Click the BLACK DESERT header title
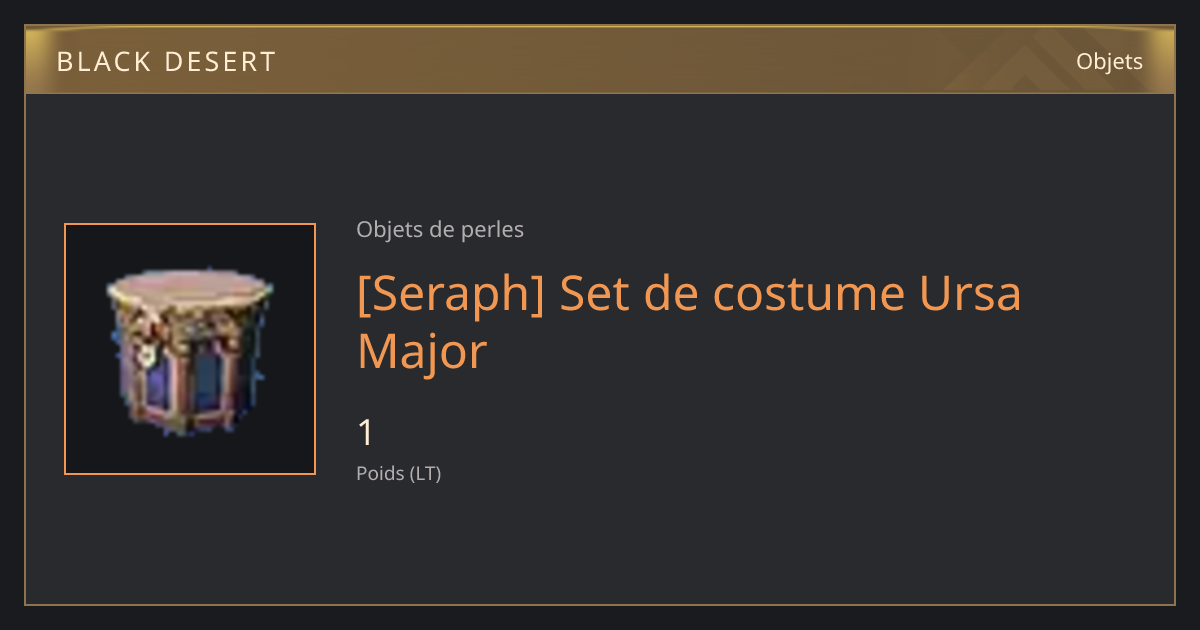Screen dimensions: 1200x630 click(x=166, y=62)
